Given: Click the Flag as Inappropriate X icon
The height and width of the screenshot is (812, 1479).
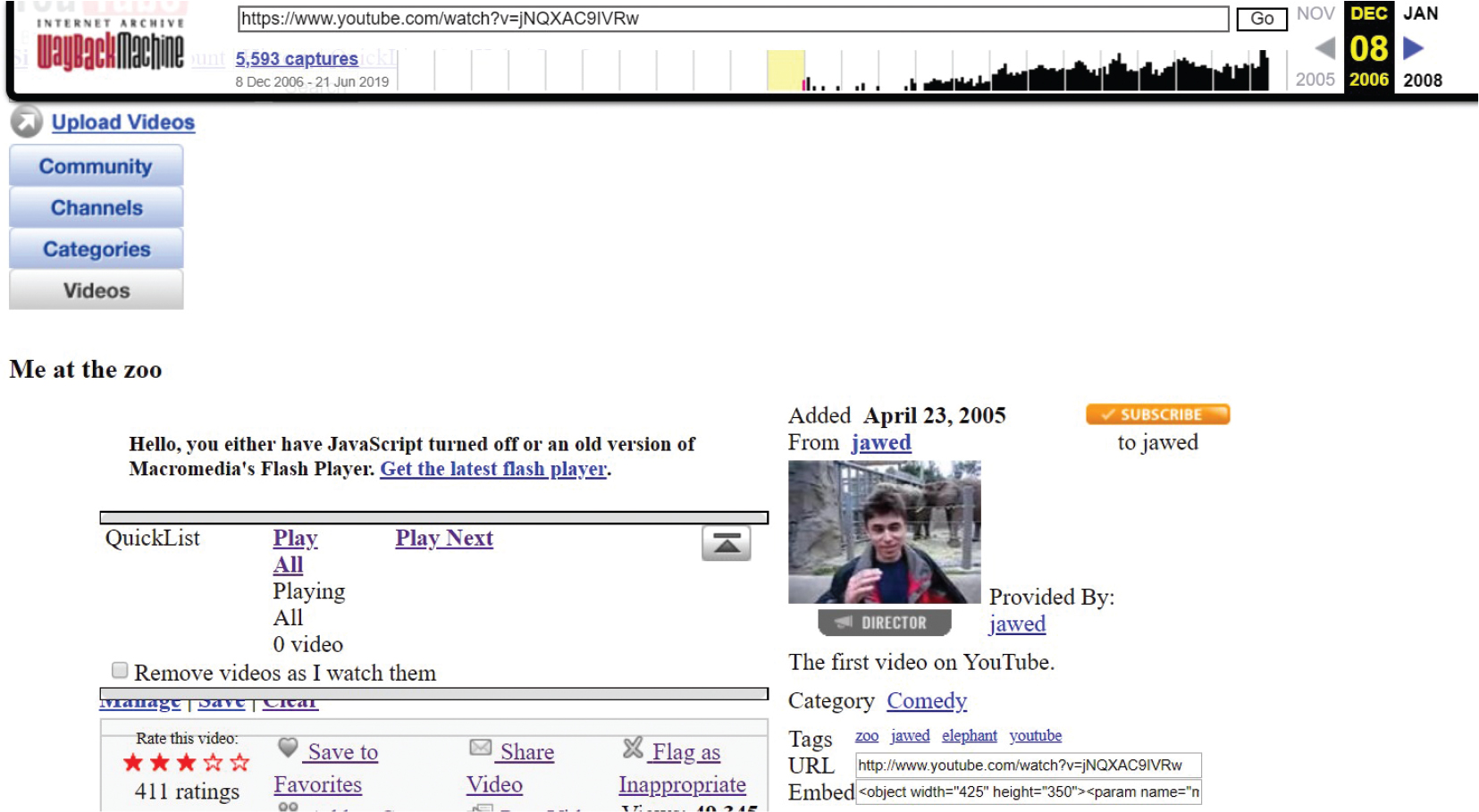Looking at the screenshot, I should coord(633,747).
